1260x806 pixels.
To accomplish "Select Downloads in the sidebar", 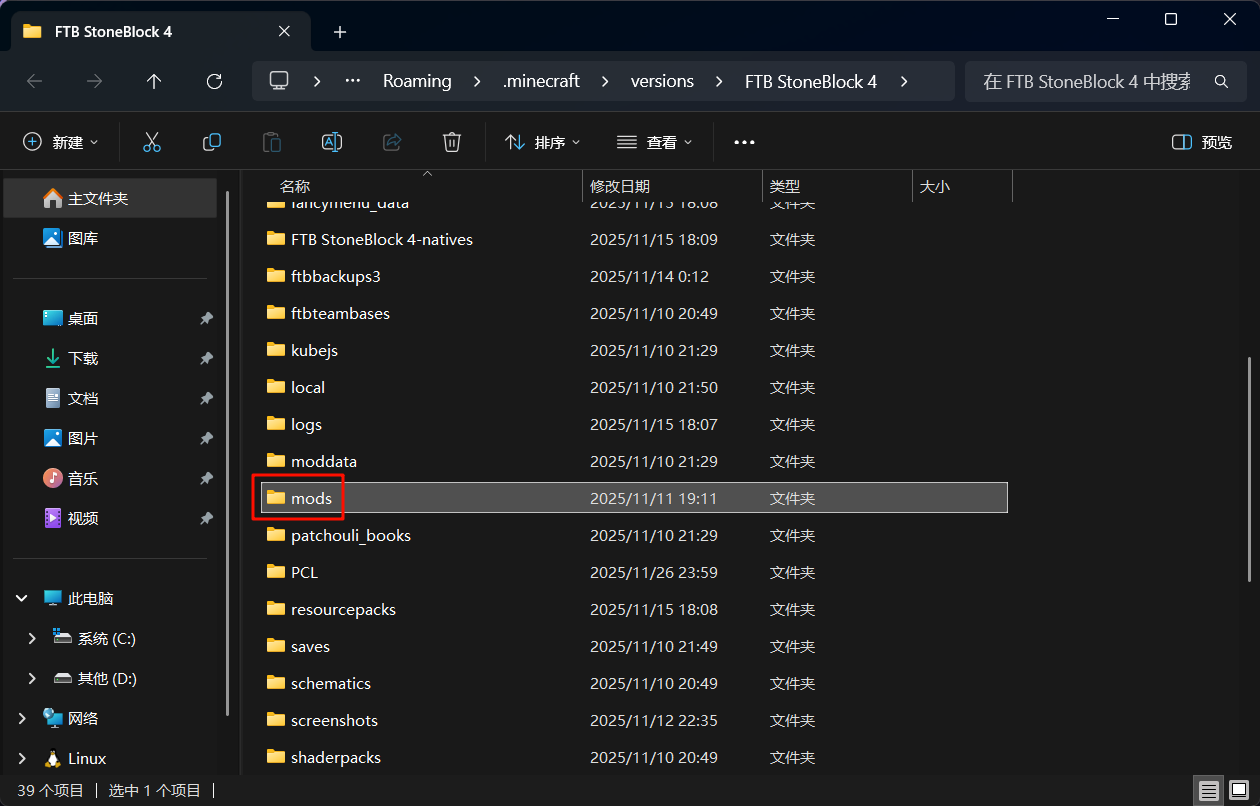I will pos(83,358).
